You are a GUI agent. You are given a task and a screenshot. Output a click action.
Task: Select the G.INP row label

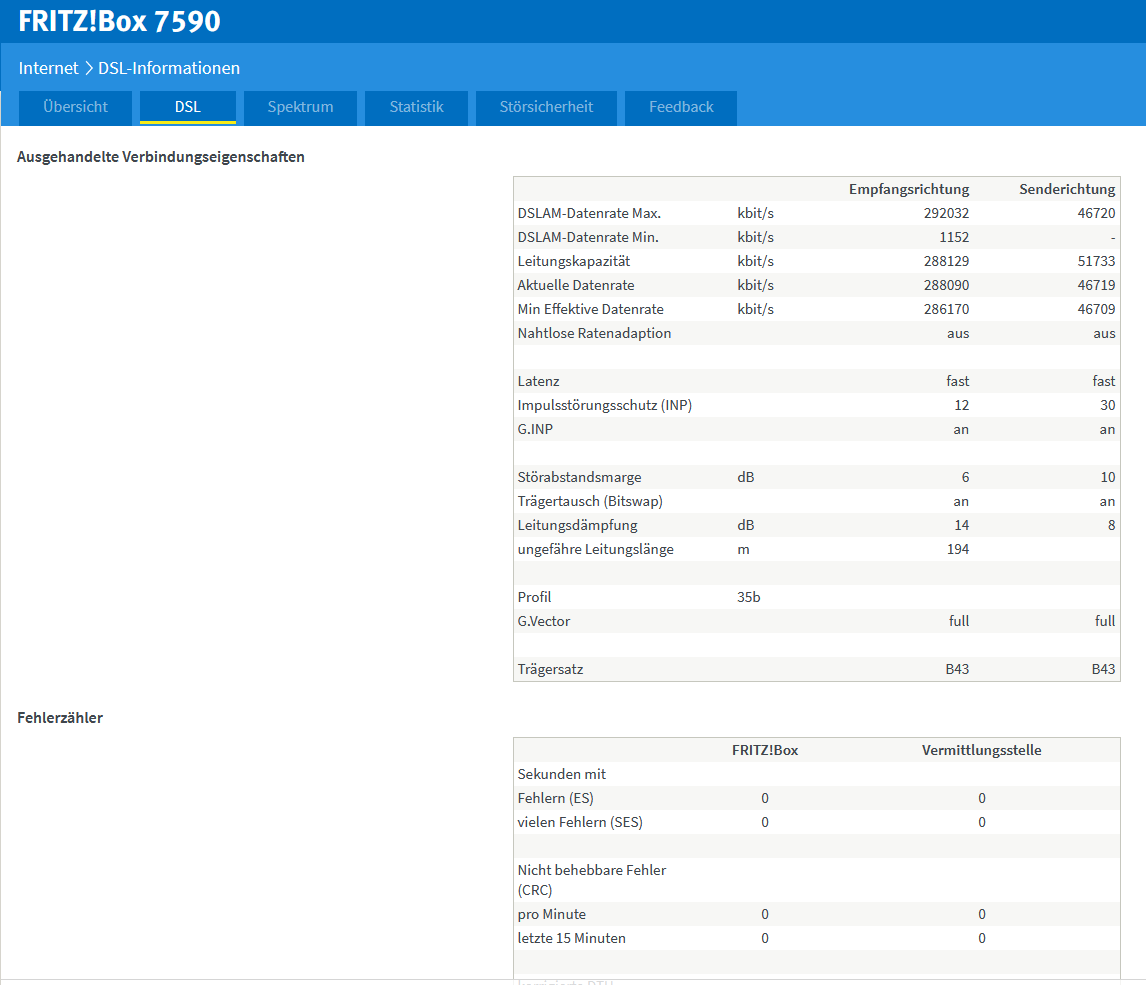535,429
